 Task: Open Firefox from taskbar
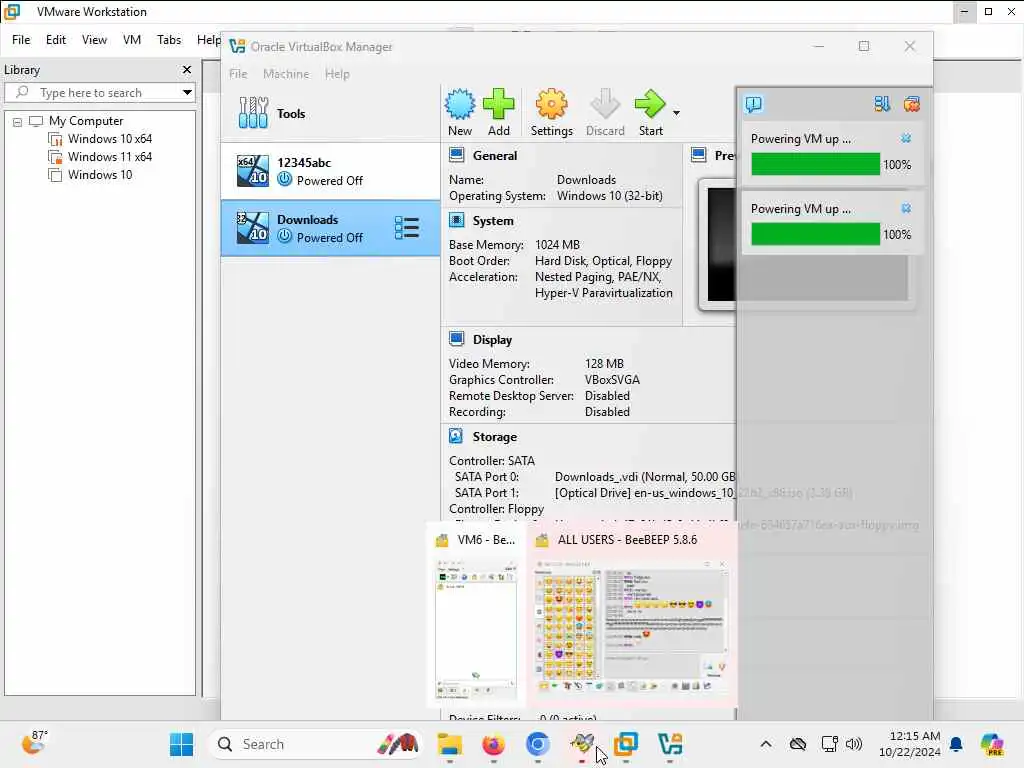(493, 744)
